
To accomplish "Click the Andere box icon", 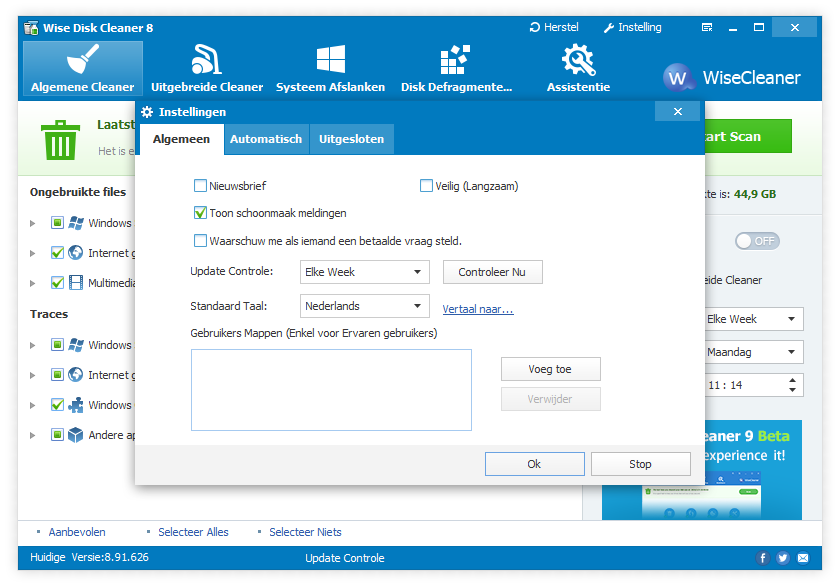I will [x=76, y=435].
